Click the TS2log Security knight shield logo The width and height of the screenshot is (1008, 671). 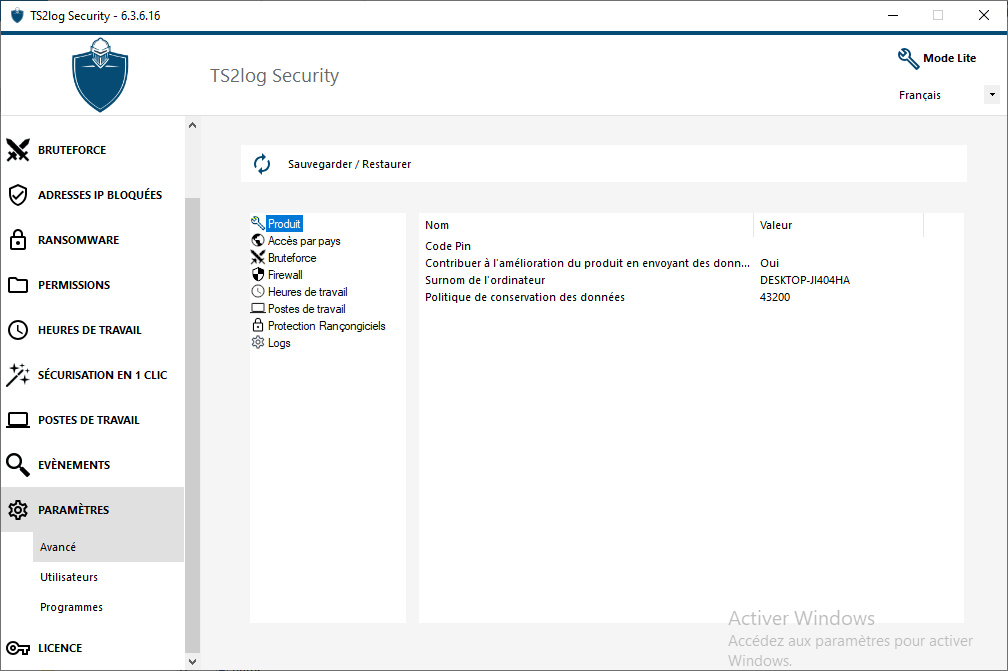(x=100, y=75)
